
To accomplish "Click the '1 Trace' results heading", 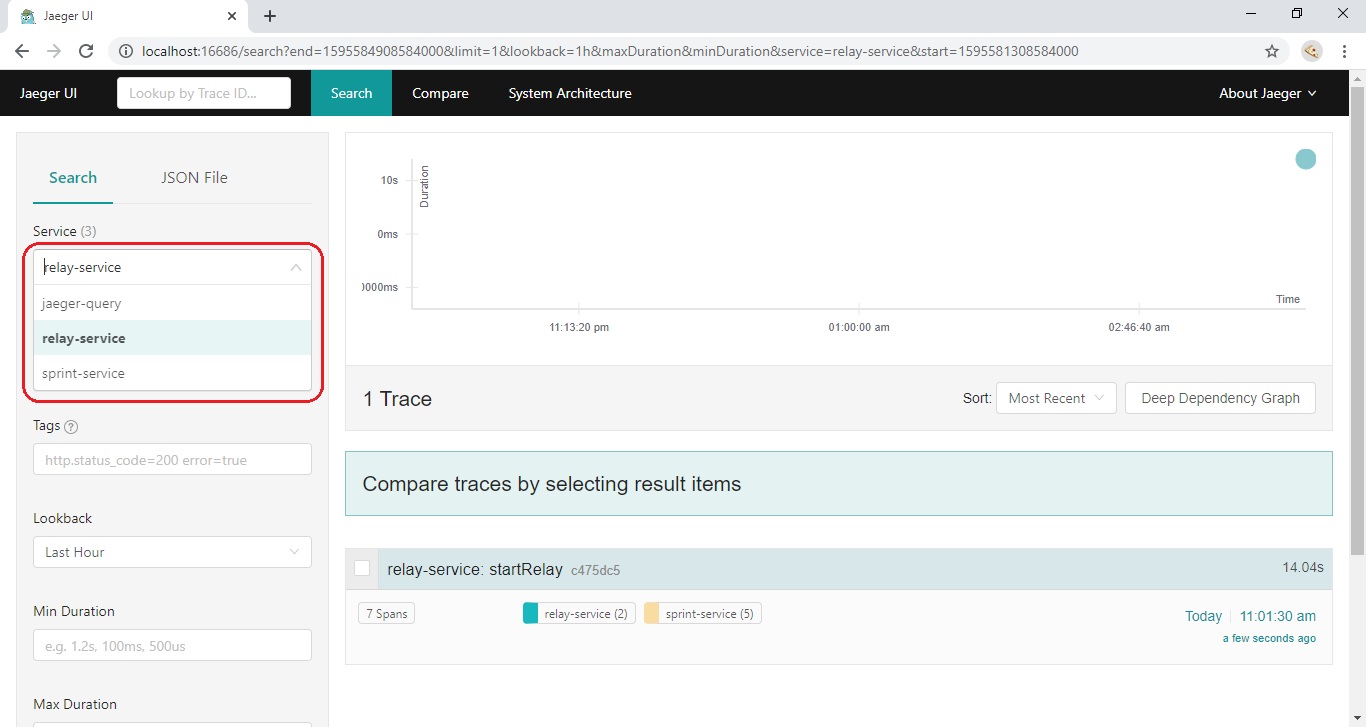I will [397, 399].
